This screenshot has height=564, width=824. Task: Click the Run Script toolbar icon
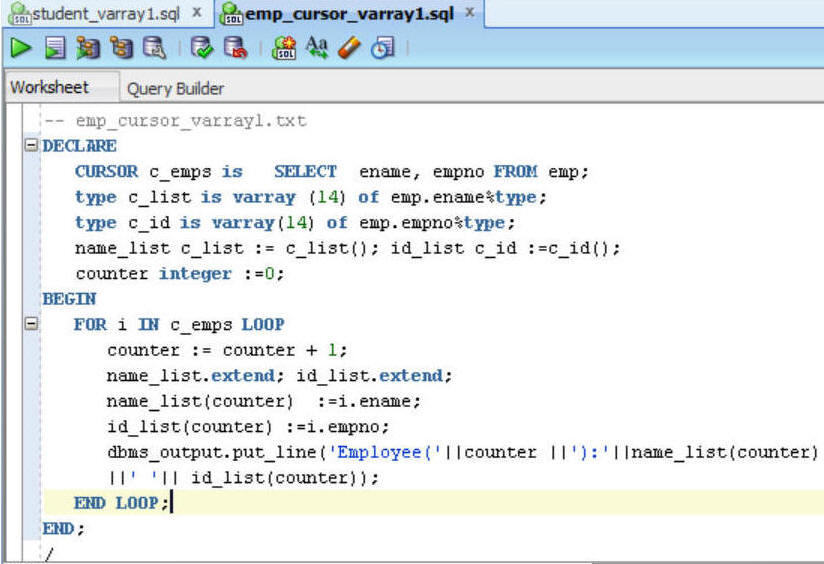55,48
